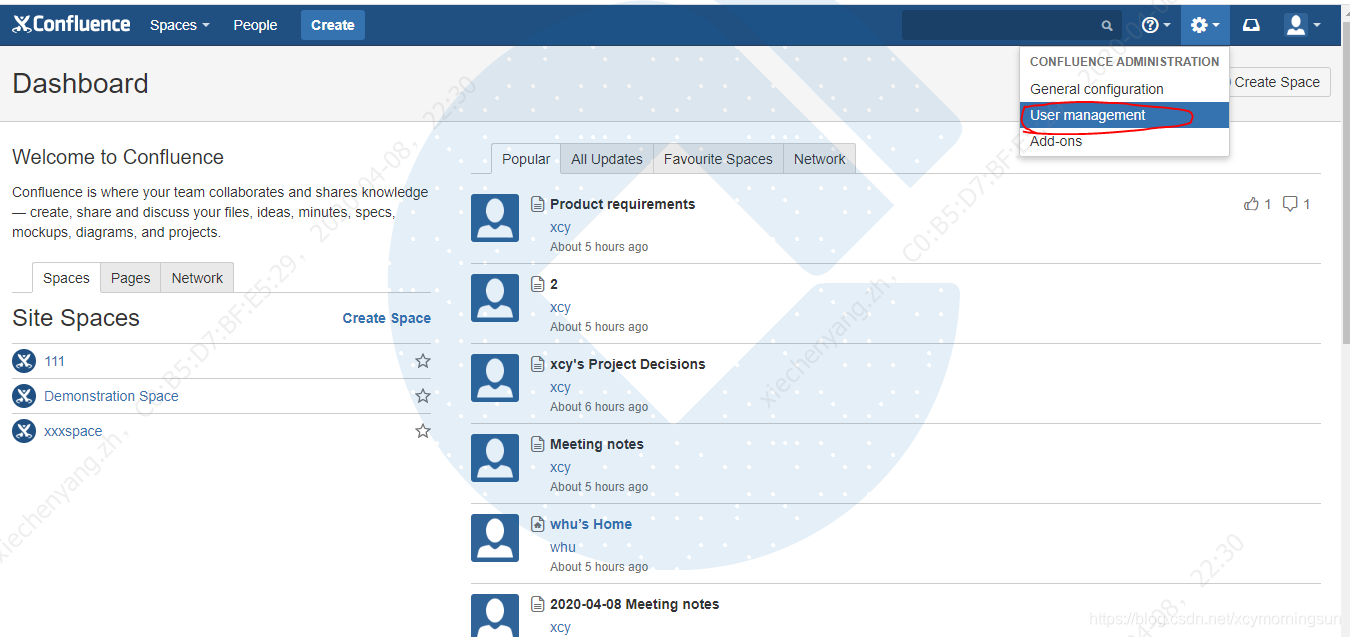
Task: Click page icon beside Meeting notes
Action: [x=538, y=444]
